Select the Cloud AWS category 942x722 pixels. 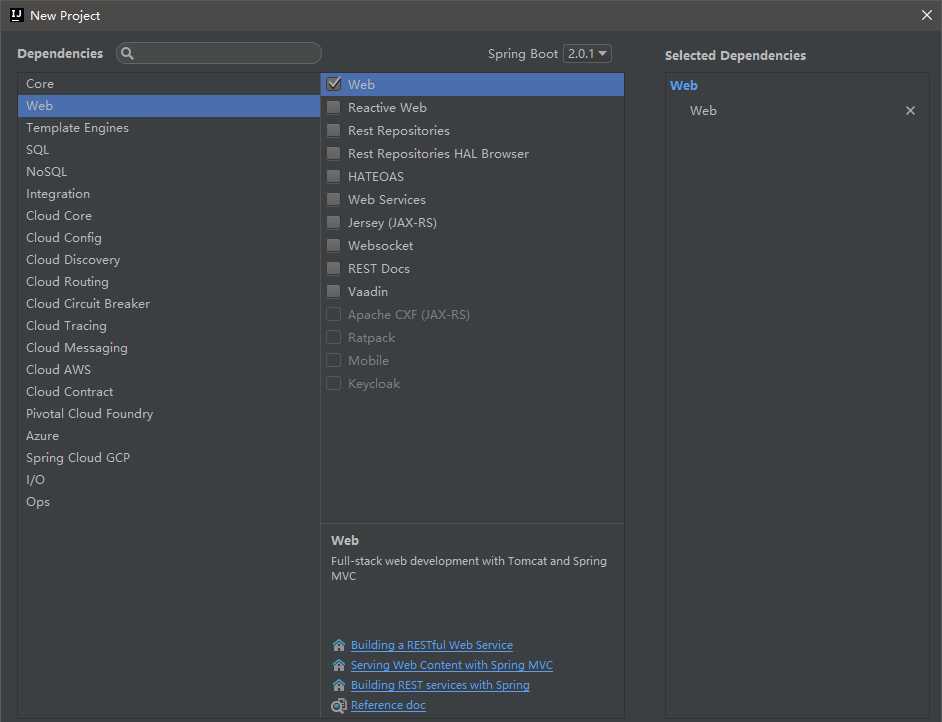point(169,369)
